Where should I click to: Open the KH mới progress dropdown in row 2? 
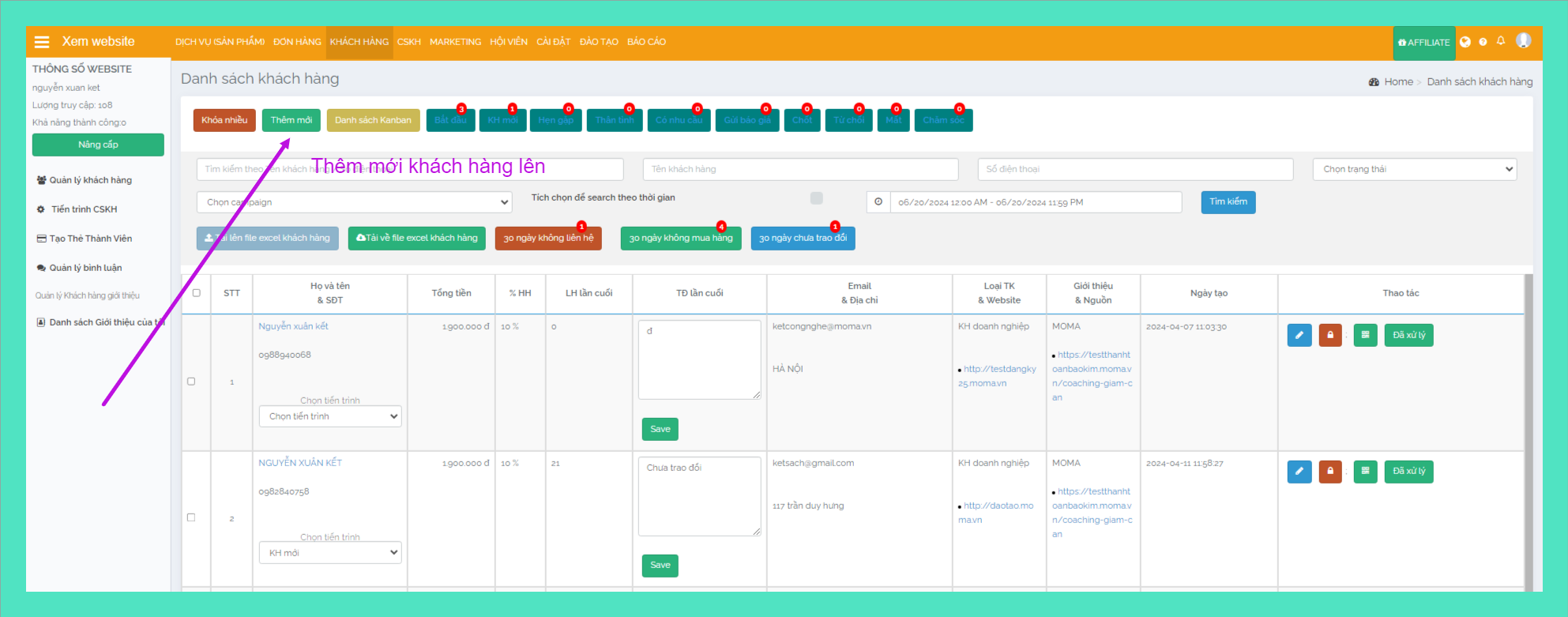(330, 553)
